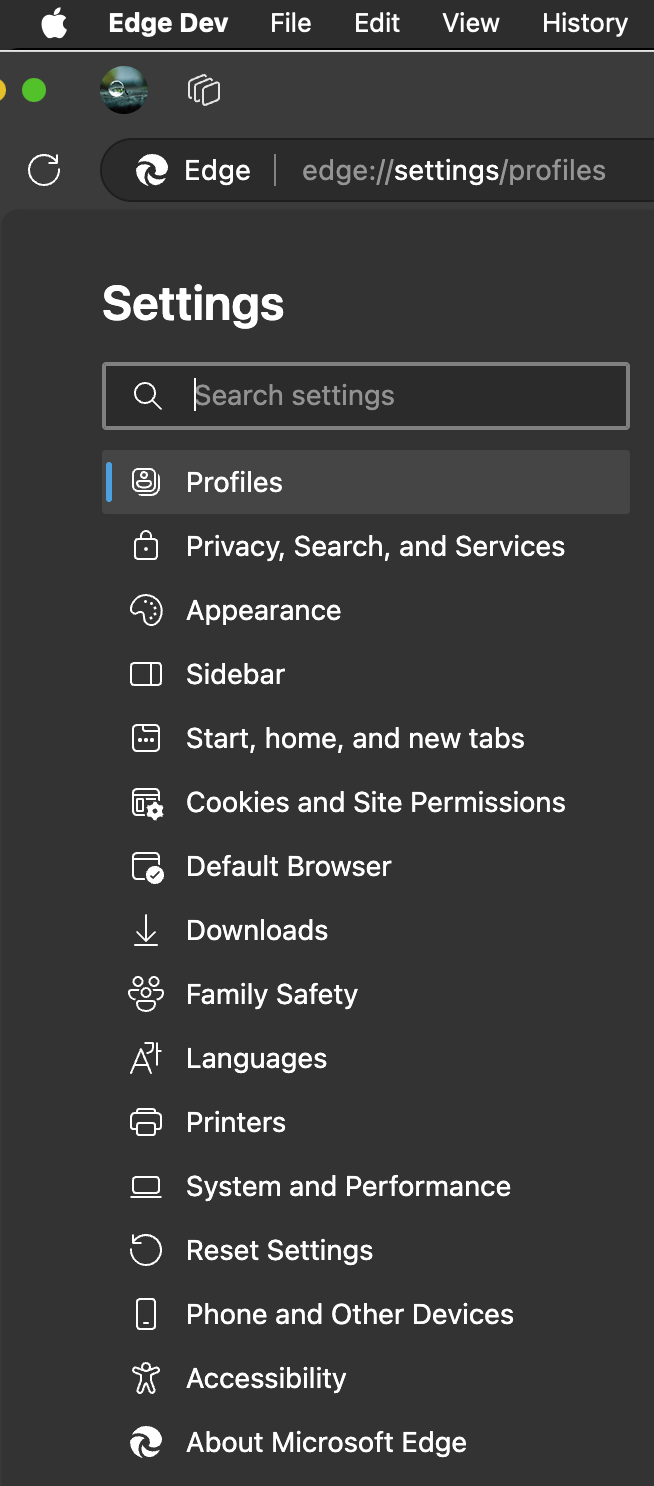Go to Cookies and Site Permissions
The width and height of the screenshot is (654, 1486).
(375, 802)
